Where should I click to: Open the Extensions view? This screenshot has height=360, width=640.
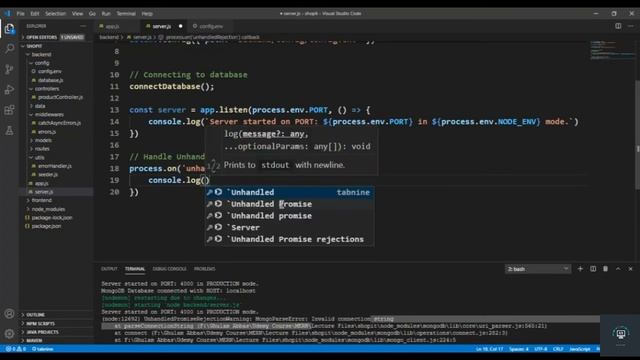[x=9, y=110]
